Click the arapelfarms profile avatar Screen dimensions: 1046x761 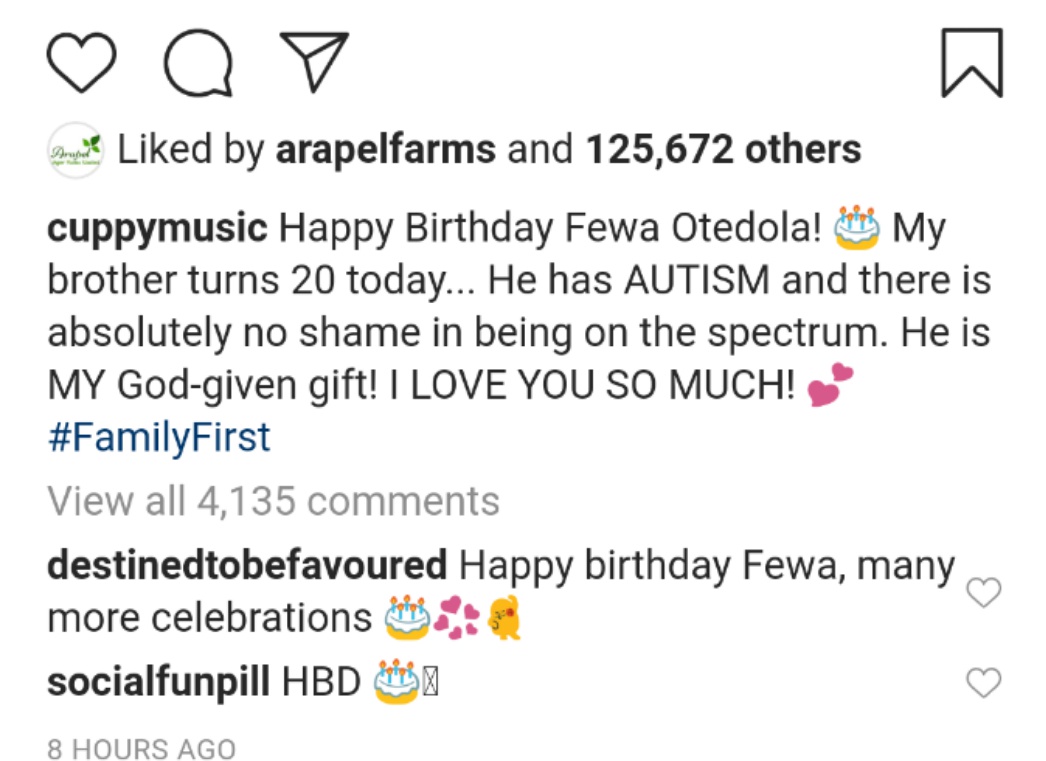[x=76, y=151]
